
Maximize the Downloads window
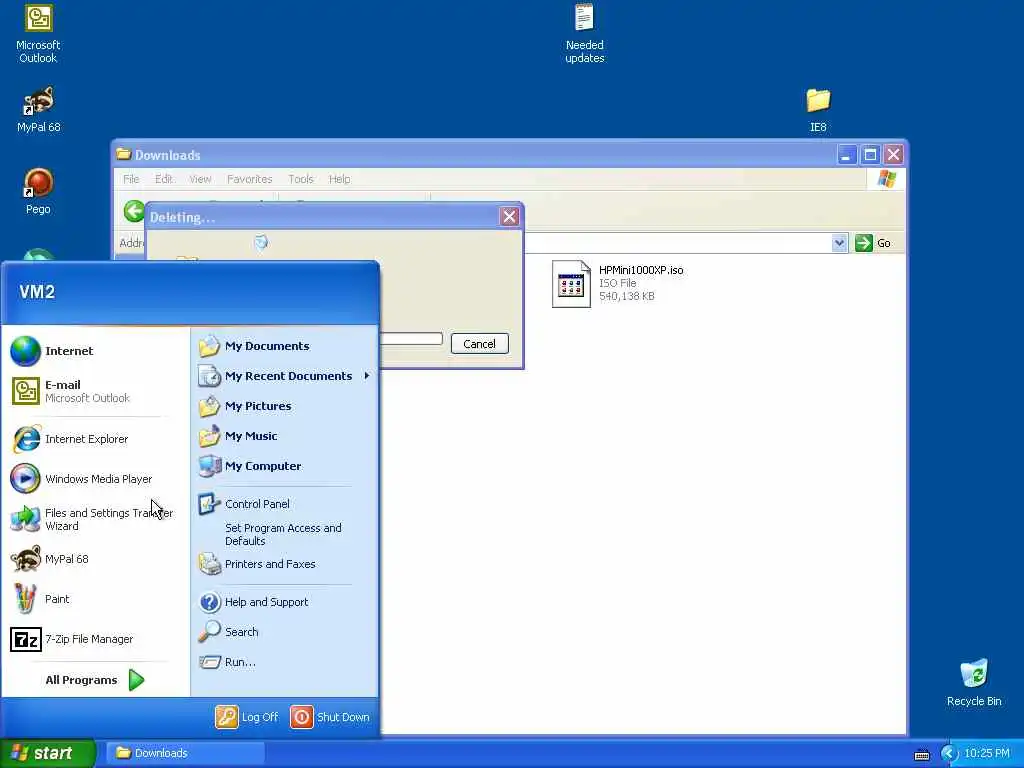[x=870, y=155]
